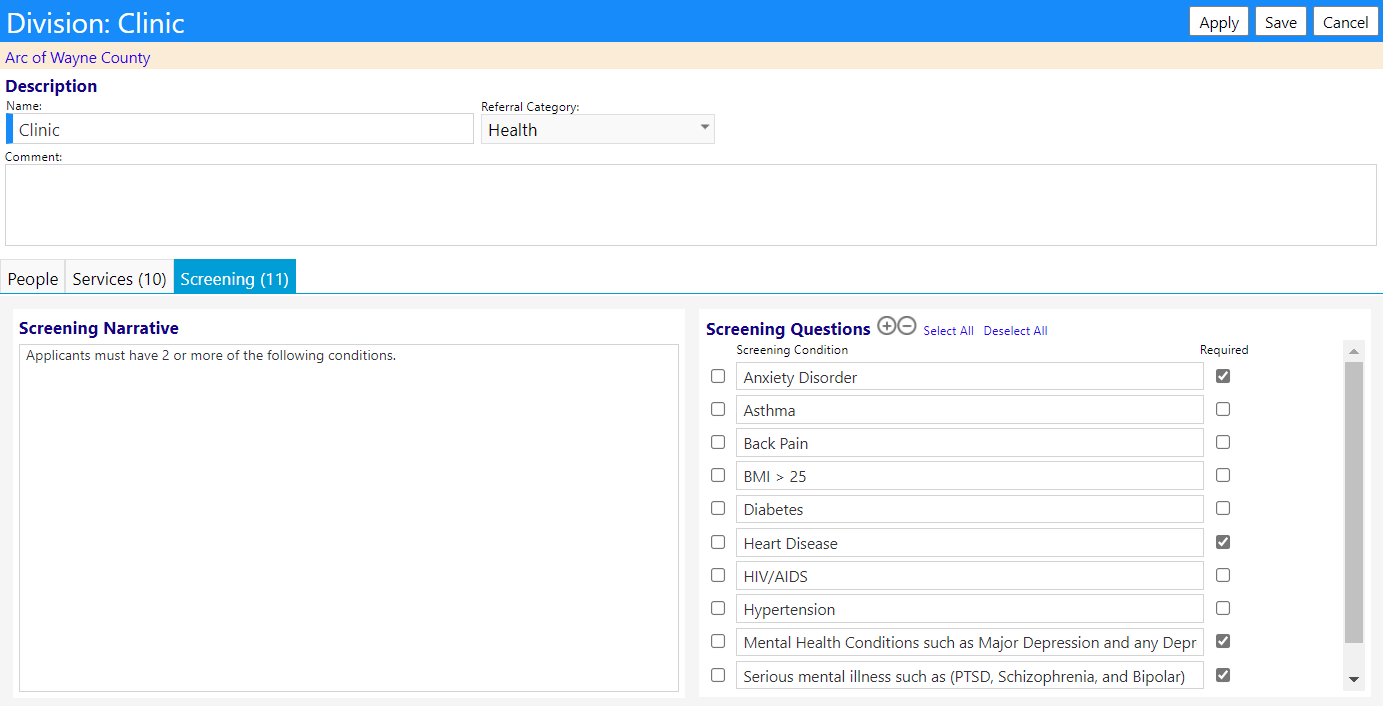Image resolution: width=1383 pixels, height=706 pixels.
Task: Click the Apply button
Action: [x=1219, y=22]
